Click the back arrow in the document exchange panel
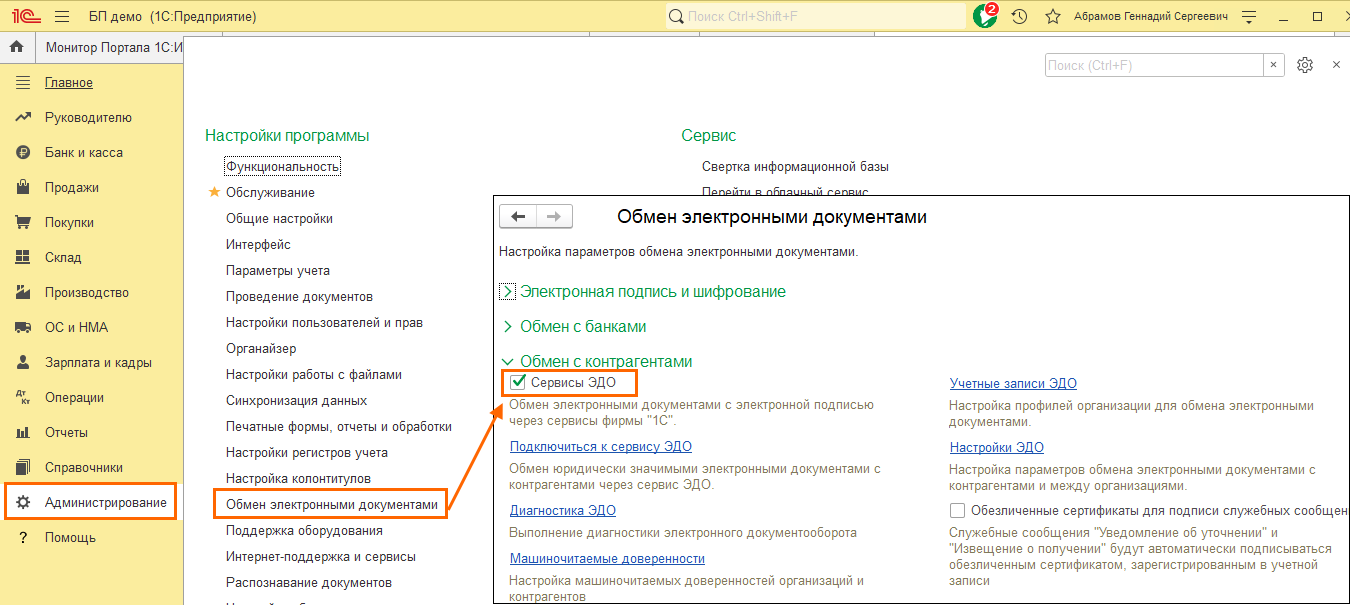The width and height of the screenshot is (1350, 605). (x=518, y=217)
